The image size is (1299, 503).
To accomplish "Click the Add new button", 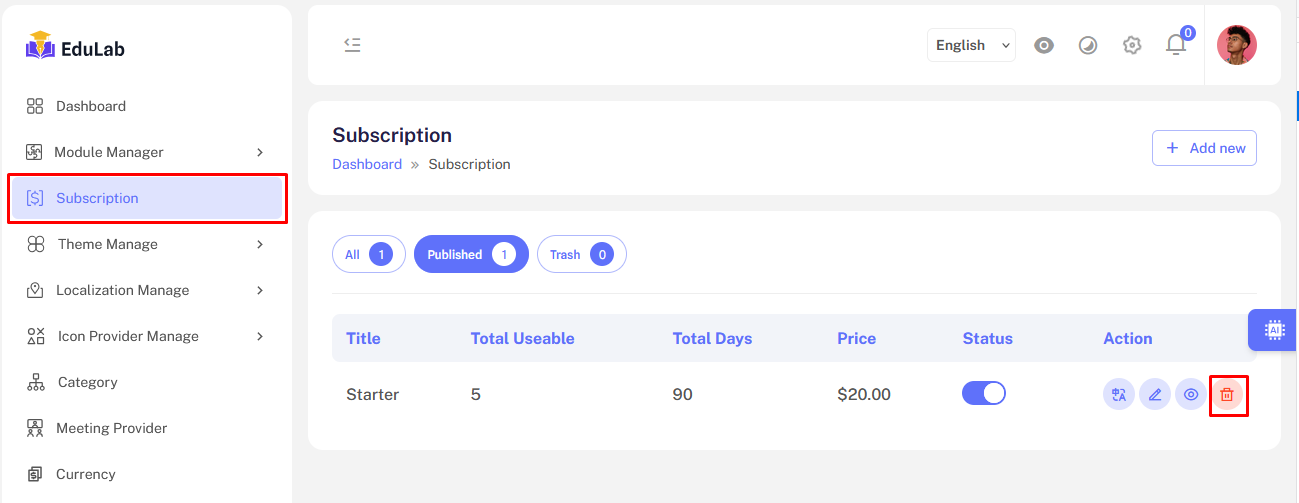I will 1204,148.
